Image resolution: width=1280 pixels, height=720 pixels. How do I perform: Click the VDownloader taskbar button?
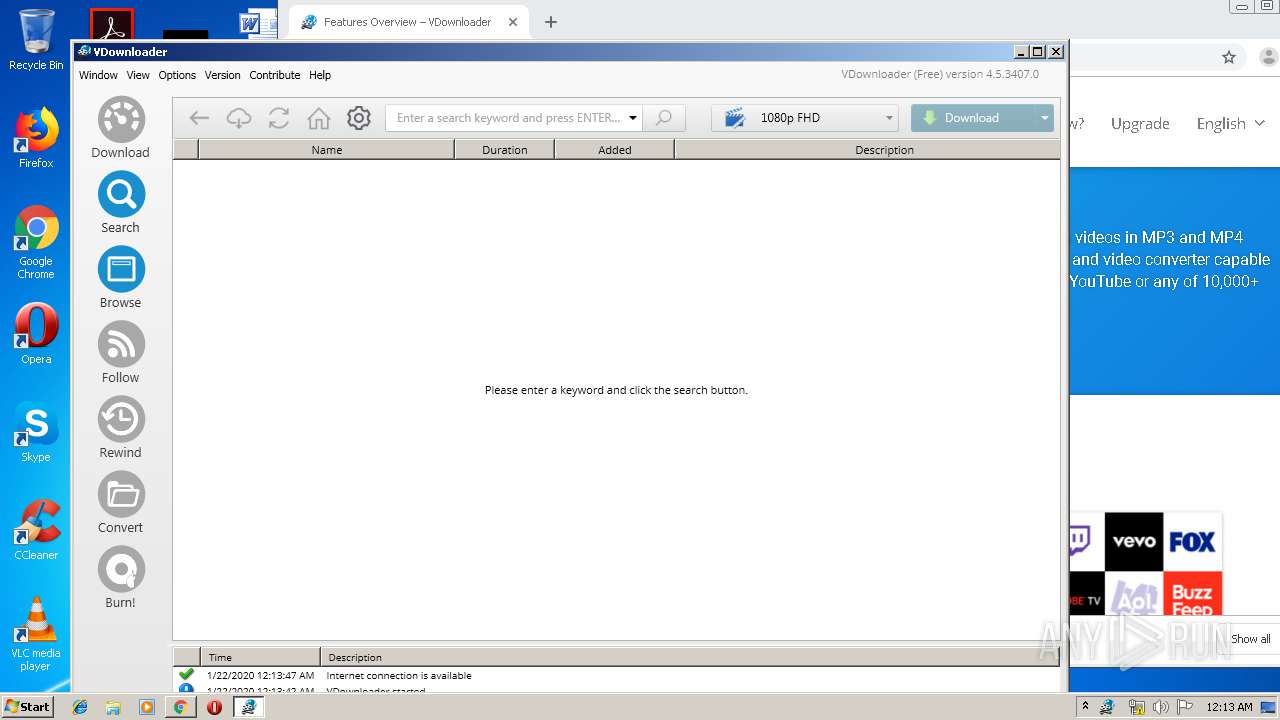(x=249, y=707)
